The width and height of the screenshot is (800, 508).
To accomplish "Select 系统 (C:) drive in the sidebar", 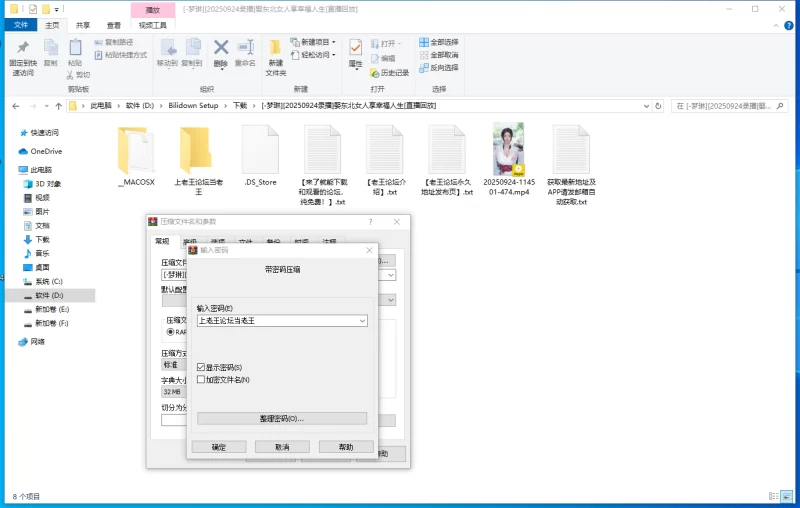I will [43, 281].
